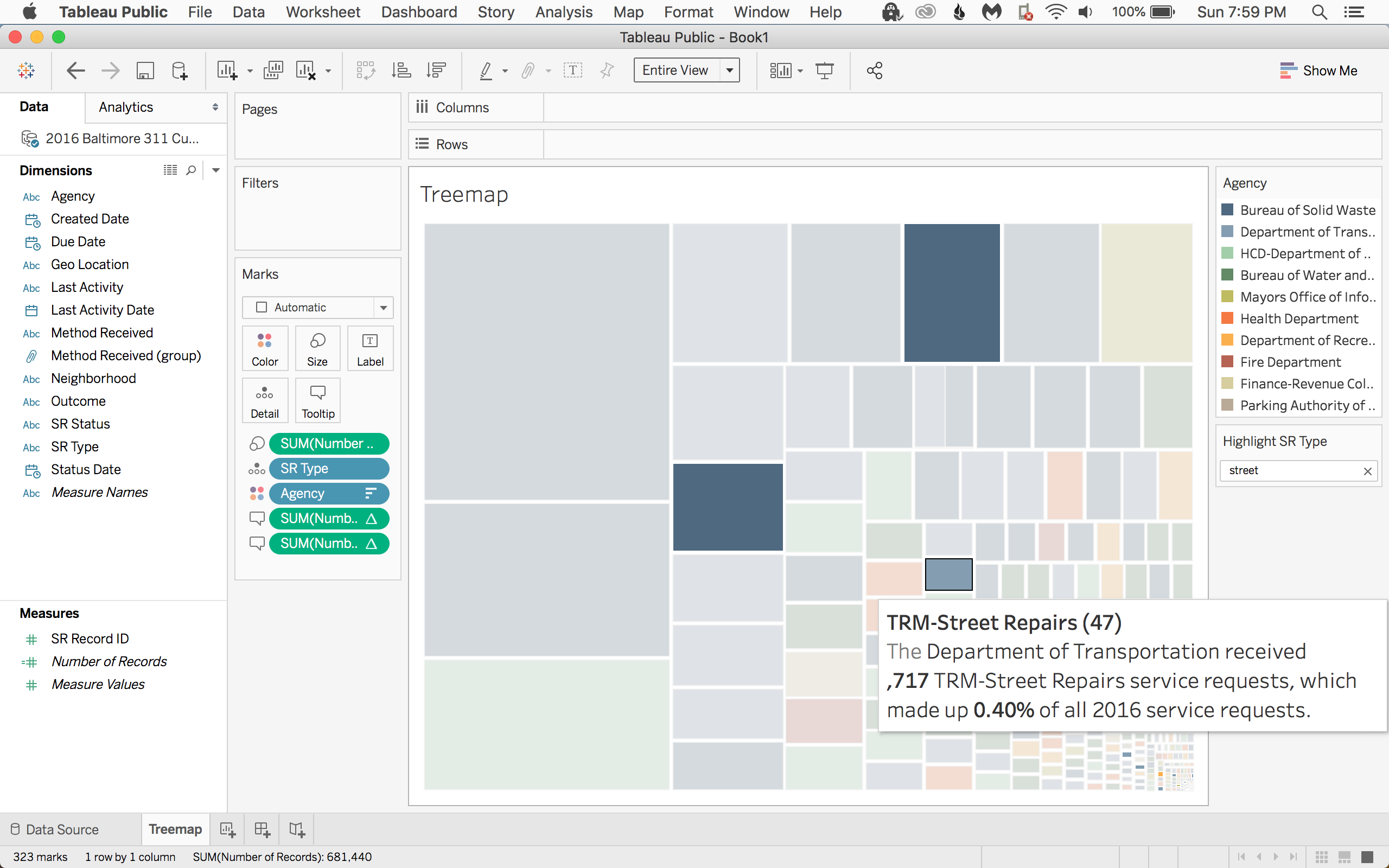Expand the Dimensions pane options arrow
This screenshot has width=1389, height=868.
(216, 170)
